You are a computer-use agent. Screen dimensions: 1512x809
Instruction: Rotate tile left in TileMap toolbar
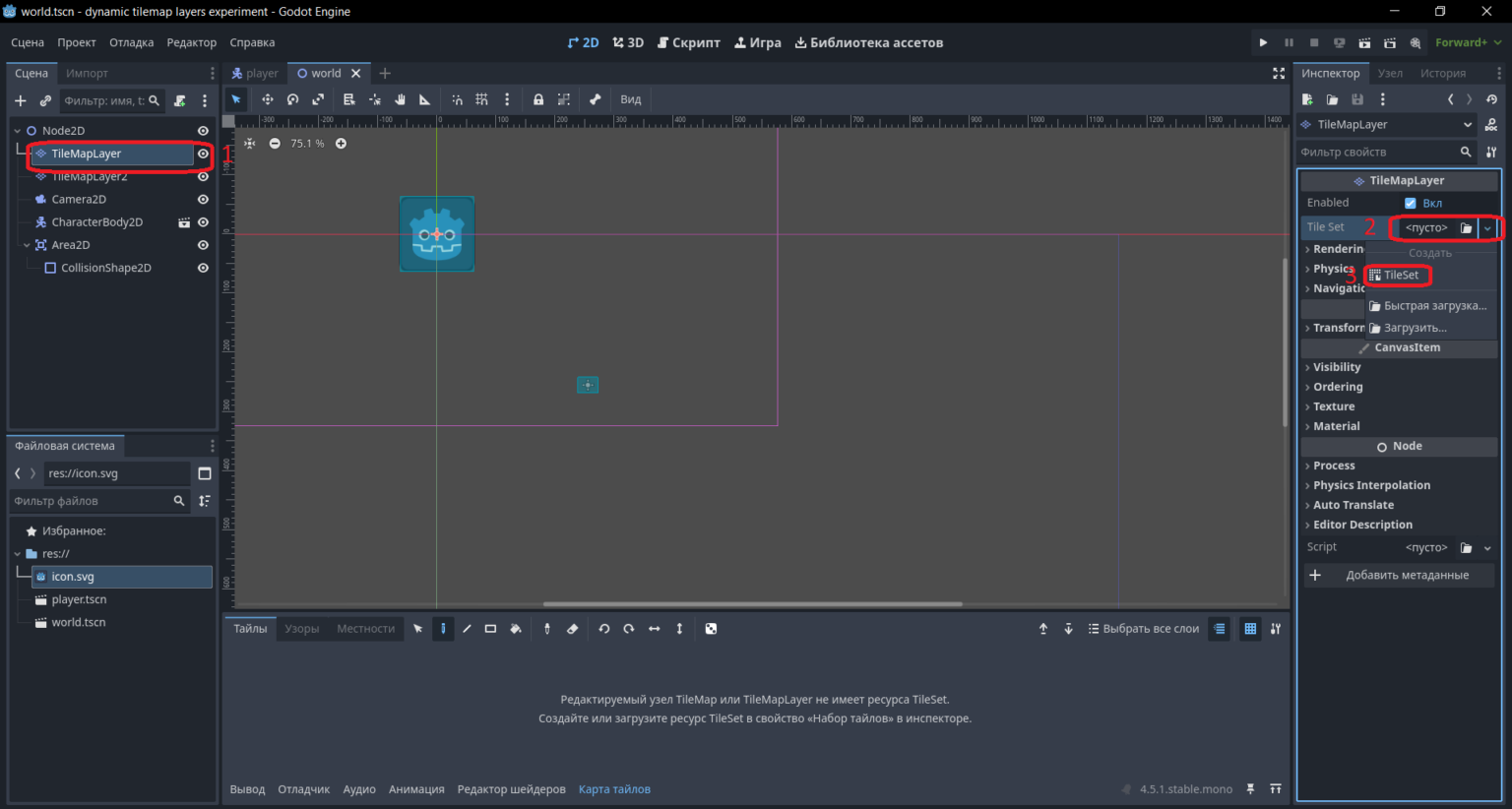[604, 629]
